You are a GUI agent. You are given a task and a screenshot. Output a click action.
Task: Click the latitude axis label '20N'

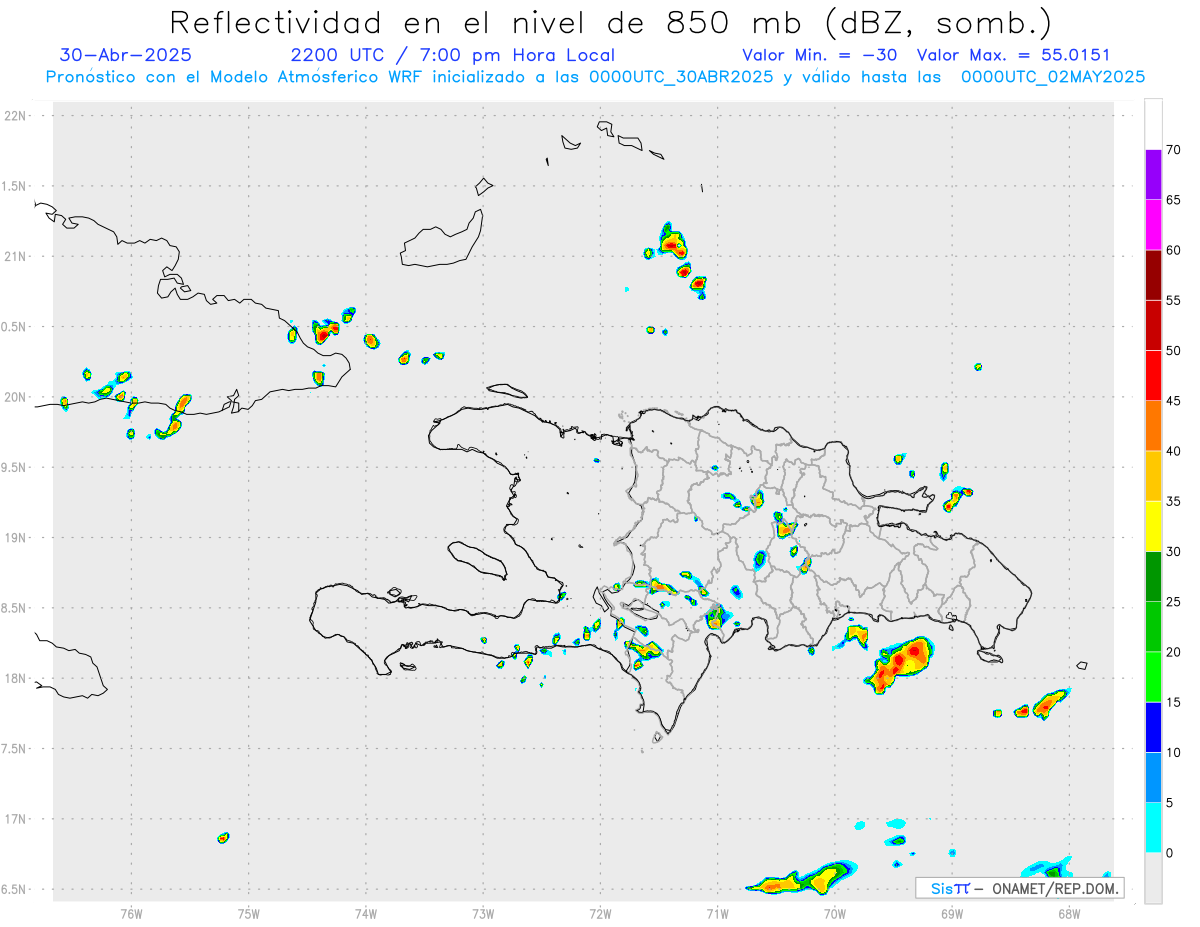[x=15, y=397]
